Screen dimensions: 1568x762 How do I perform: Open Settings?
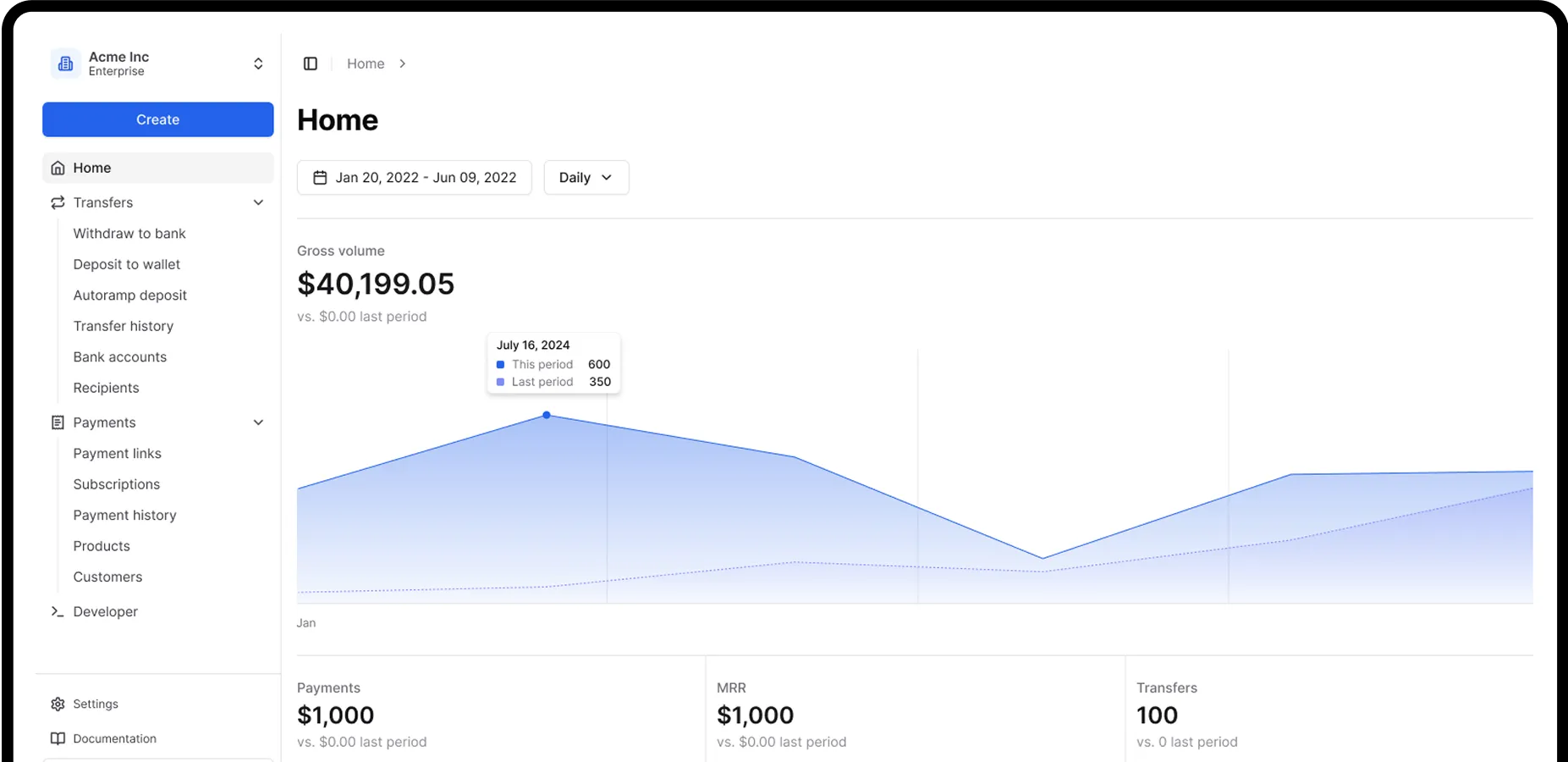coord(96,704)
